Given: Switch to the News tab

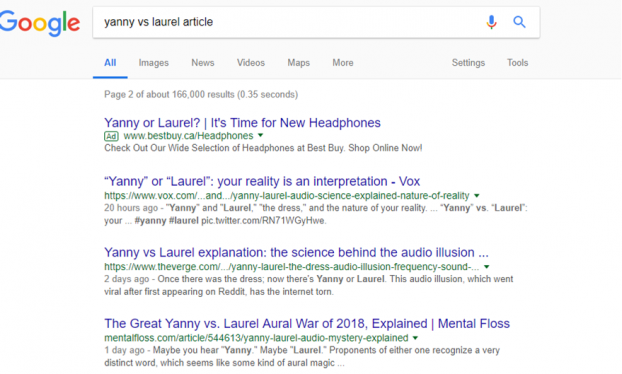Looking at the screenshot, I should click(203, 63).
